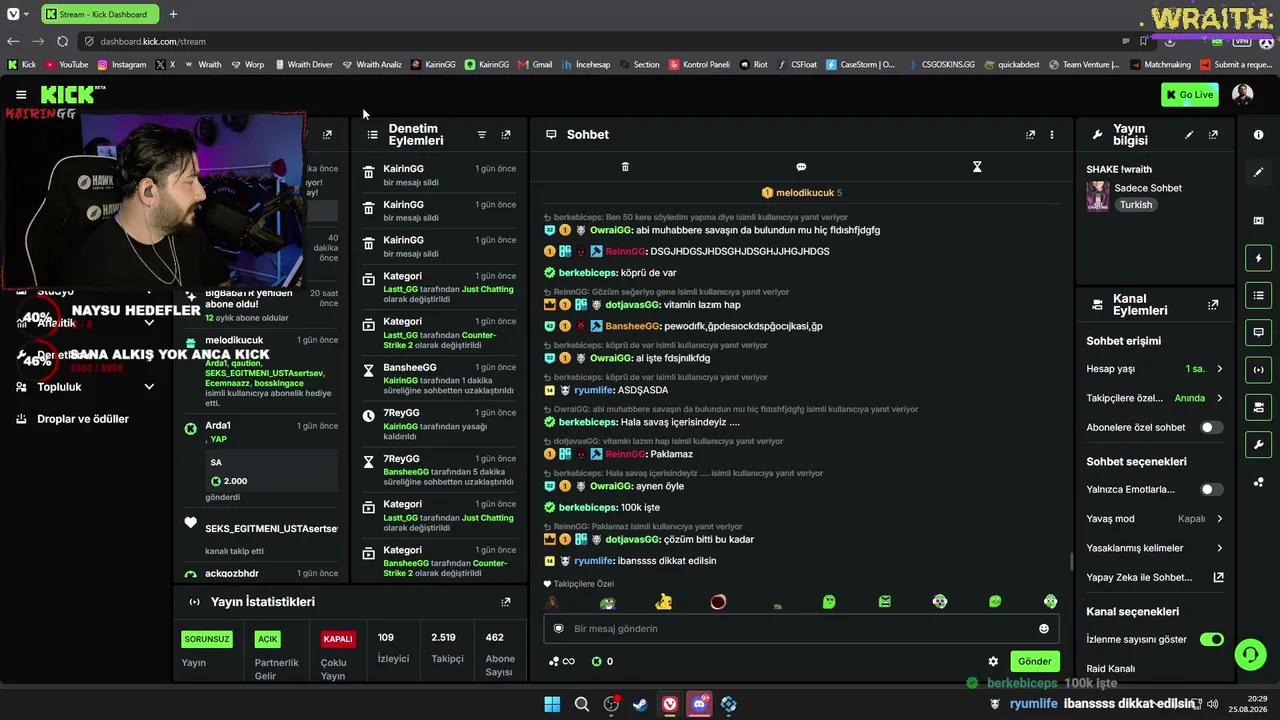The image size is (1280, 720).
Task: Open the Raid Kanalı option
Action: click(1111, 668)
